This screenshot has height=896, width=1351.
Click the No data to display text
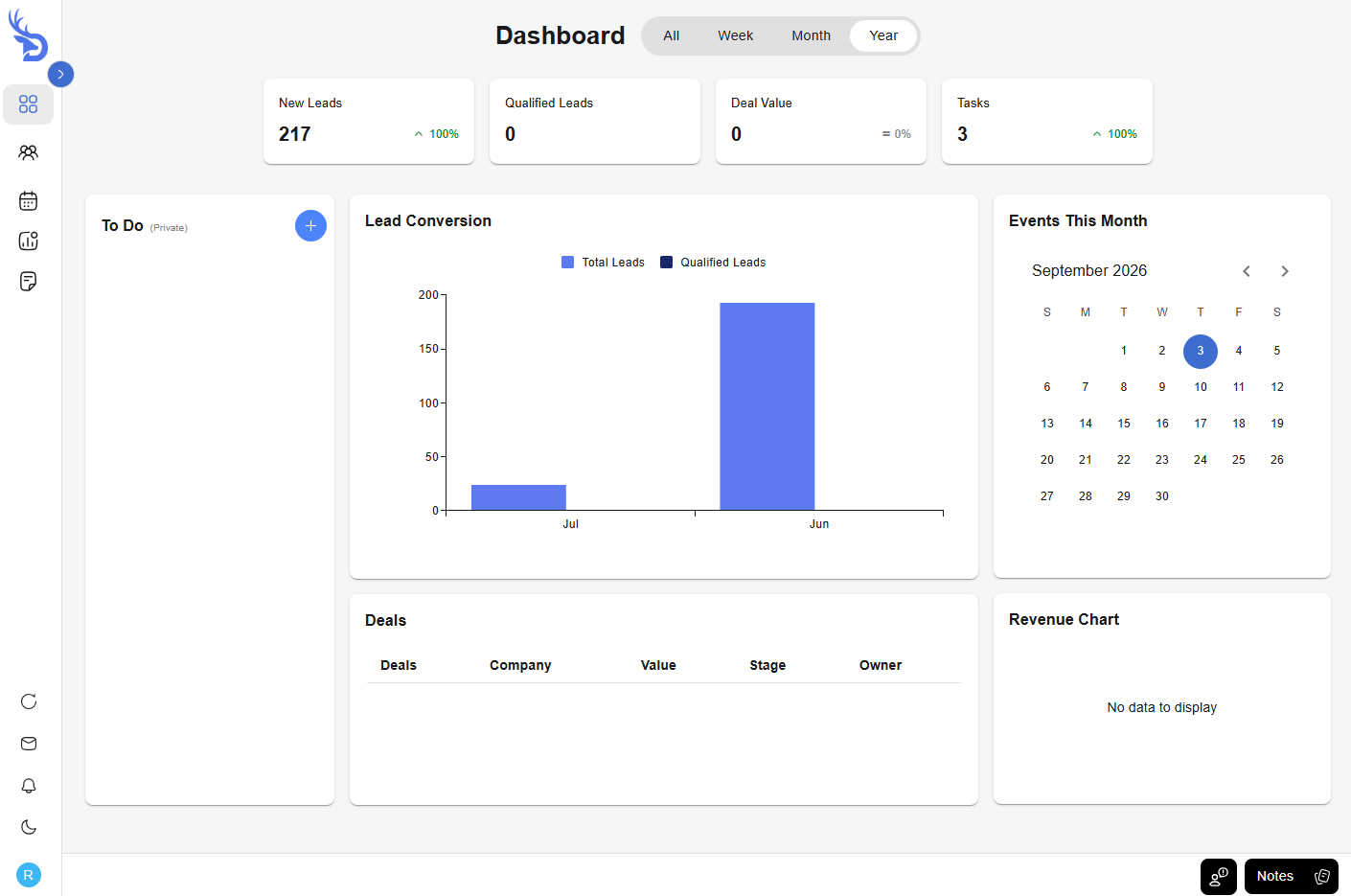pos(1162,707)
